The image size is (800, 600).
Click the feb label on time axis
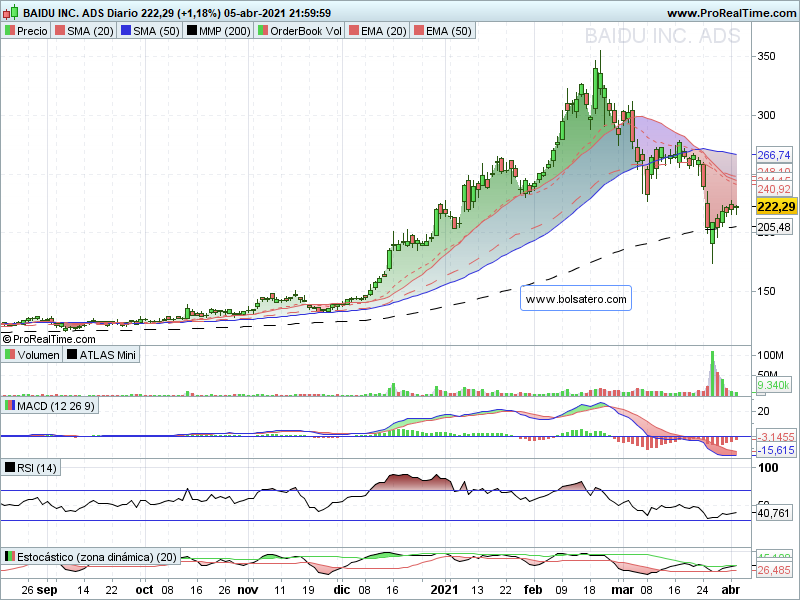point(533,590)
